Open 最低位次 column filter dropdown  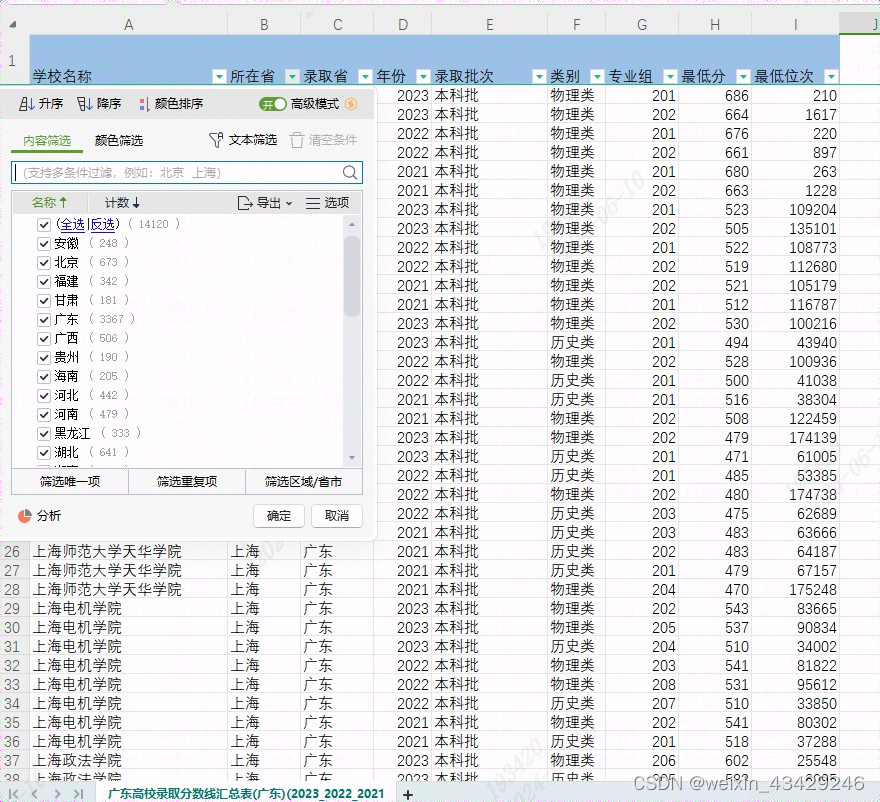(x=831, y=76)
